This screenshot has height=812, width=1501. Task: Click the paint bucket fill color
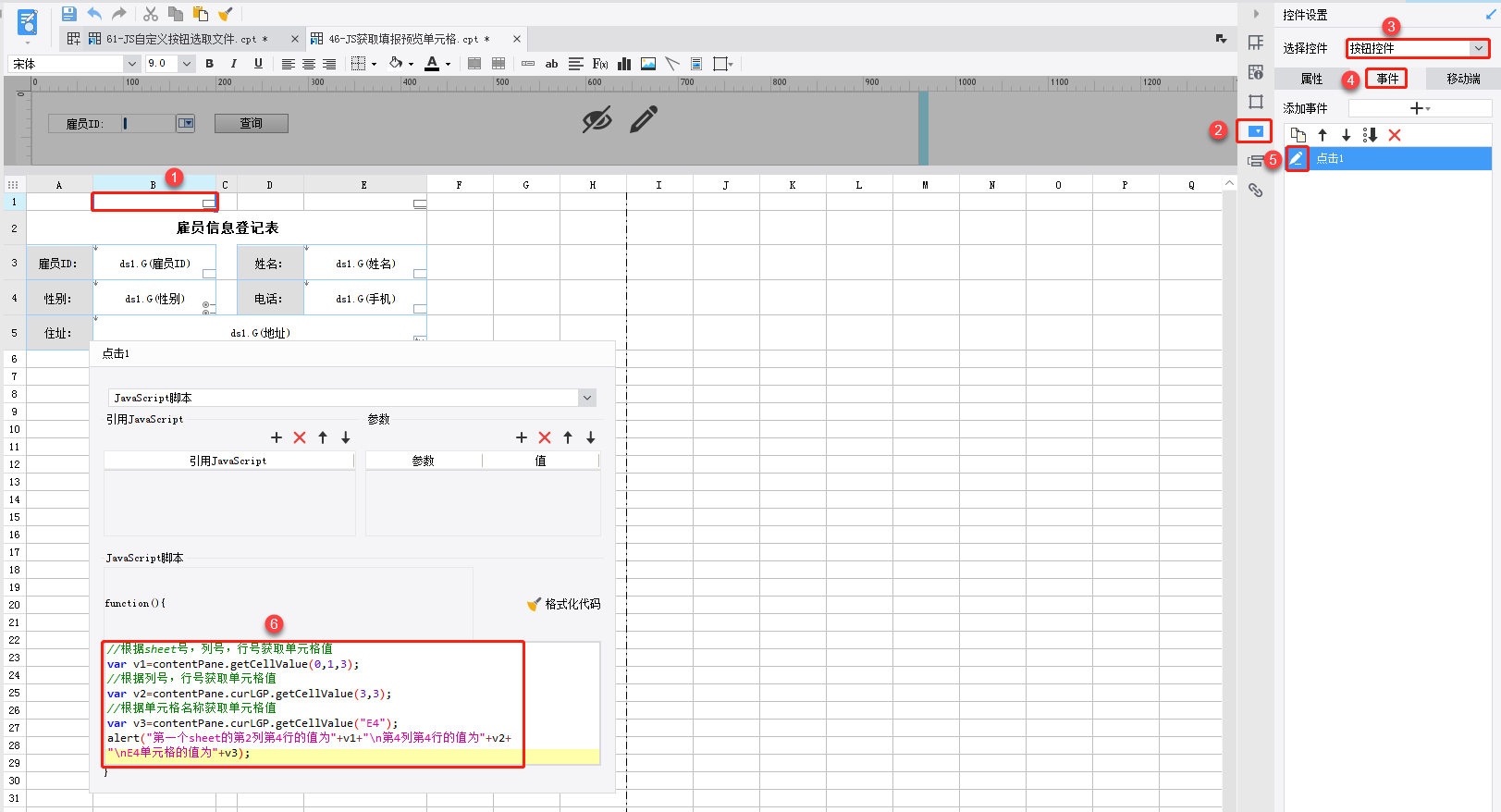click(x=396, y=64)
